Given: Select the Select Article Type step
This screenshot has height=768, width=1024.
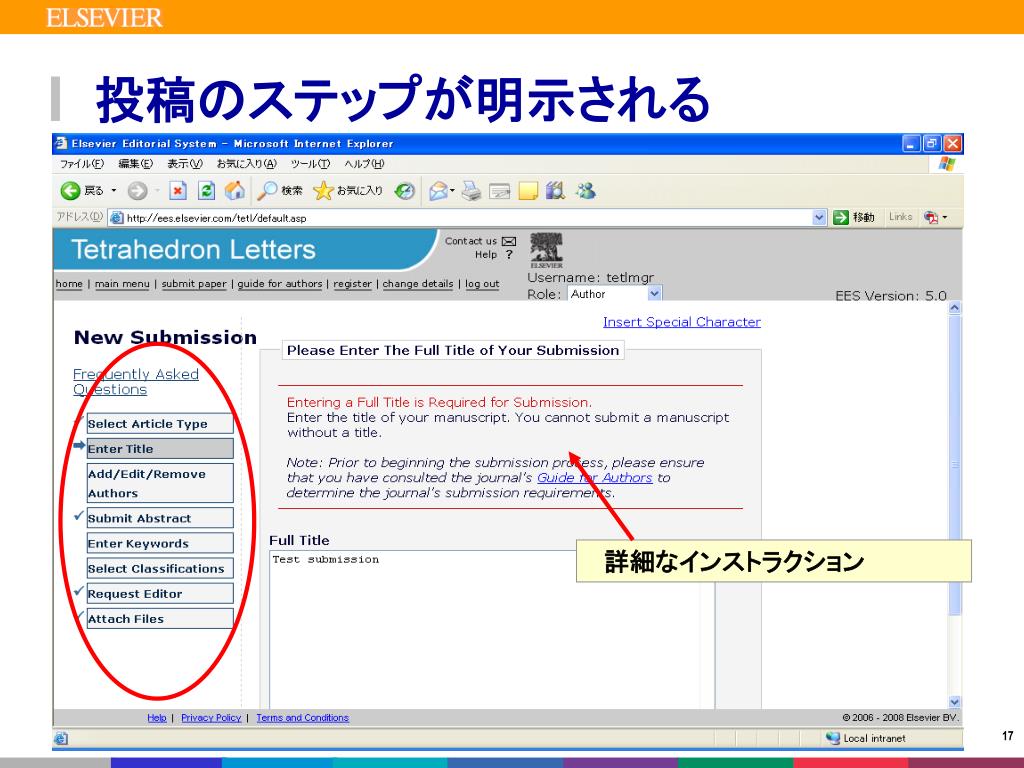Looking at the screenshot, I should pos(160,423).
